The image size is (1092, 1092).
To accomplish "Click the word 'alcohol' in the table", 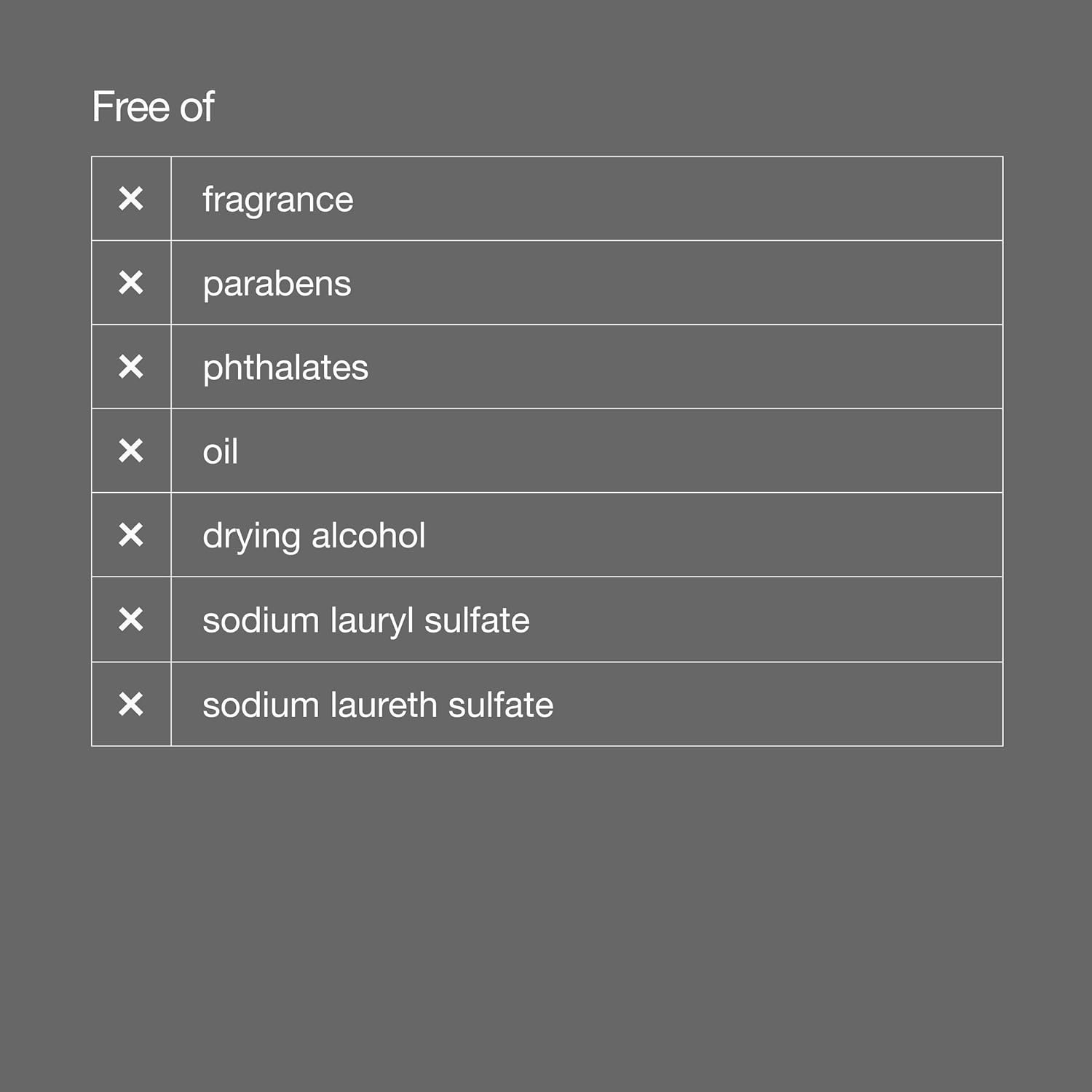I will [x=368, y=536].
